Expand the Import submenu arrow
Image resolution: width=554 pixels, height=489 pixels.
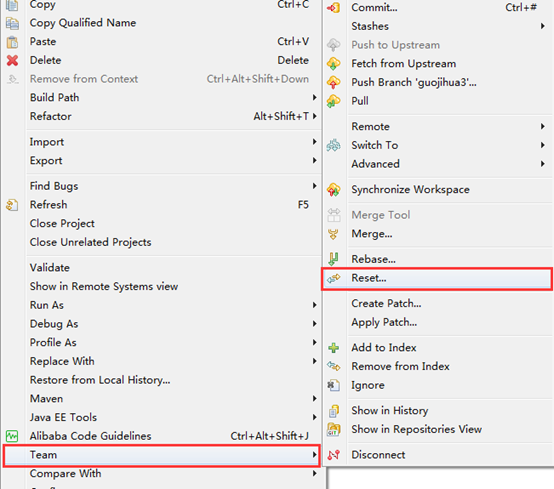(x=314, y=142)
